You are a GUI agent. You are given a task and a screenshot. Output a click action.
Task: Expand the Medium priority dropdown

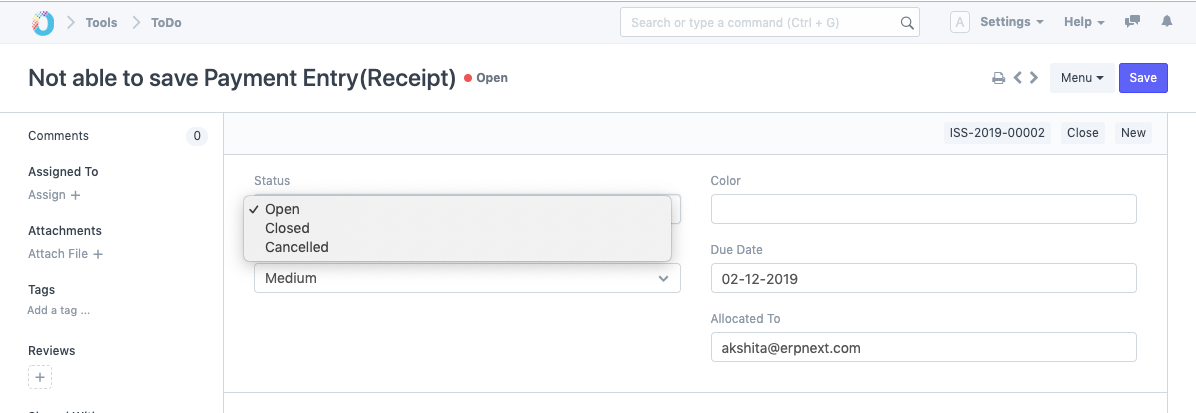point(467,278)
